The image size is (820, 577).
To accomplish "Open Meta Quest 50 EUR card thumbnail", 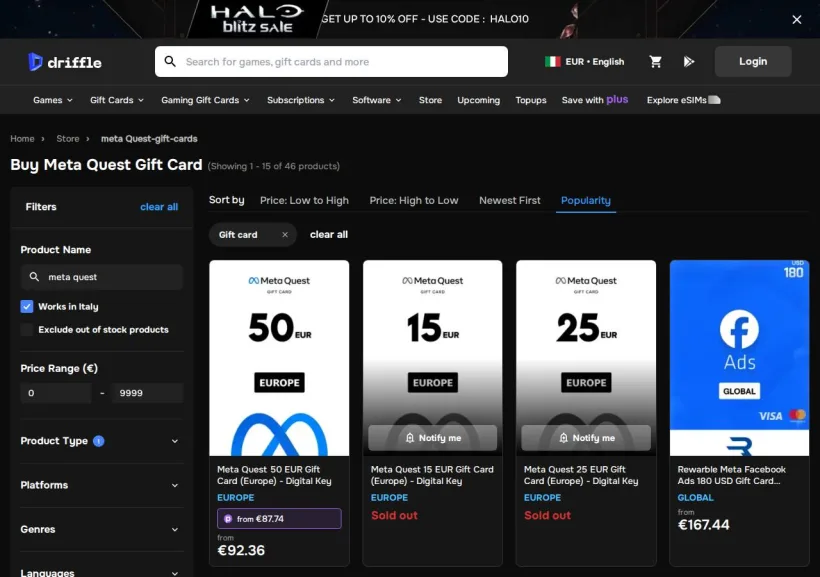I will pyautogui.click(x=279, y=358).
